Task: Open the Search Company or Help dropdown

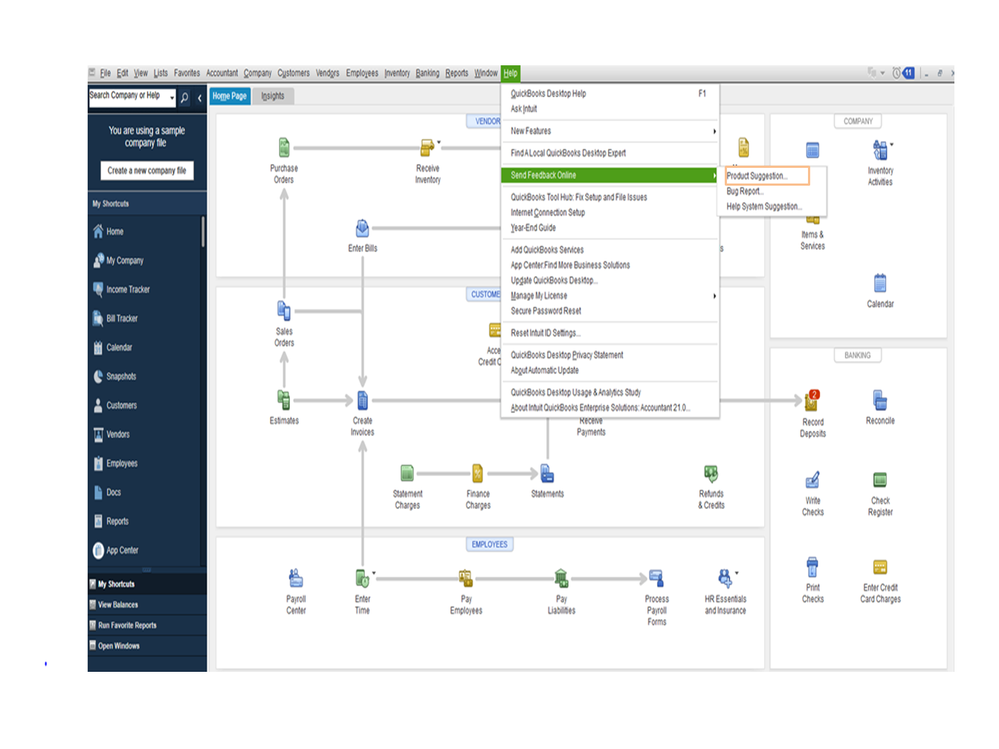Action: 172,98
